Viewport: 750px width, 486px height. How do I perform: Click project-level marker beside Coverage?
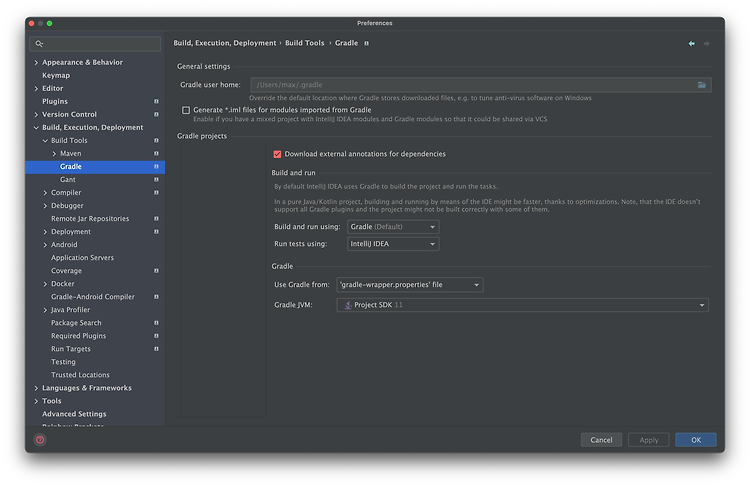click(156, 271)
